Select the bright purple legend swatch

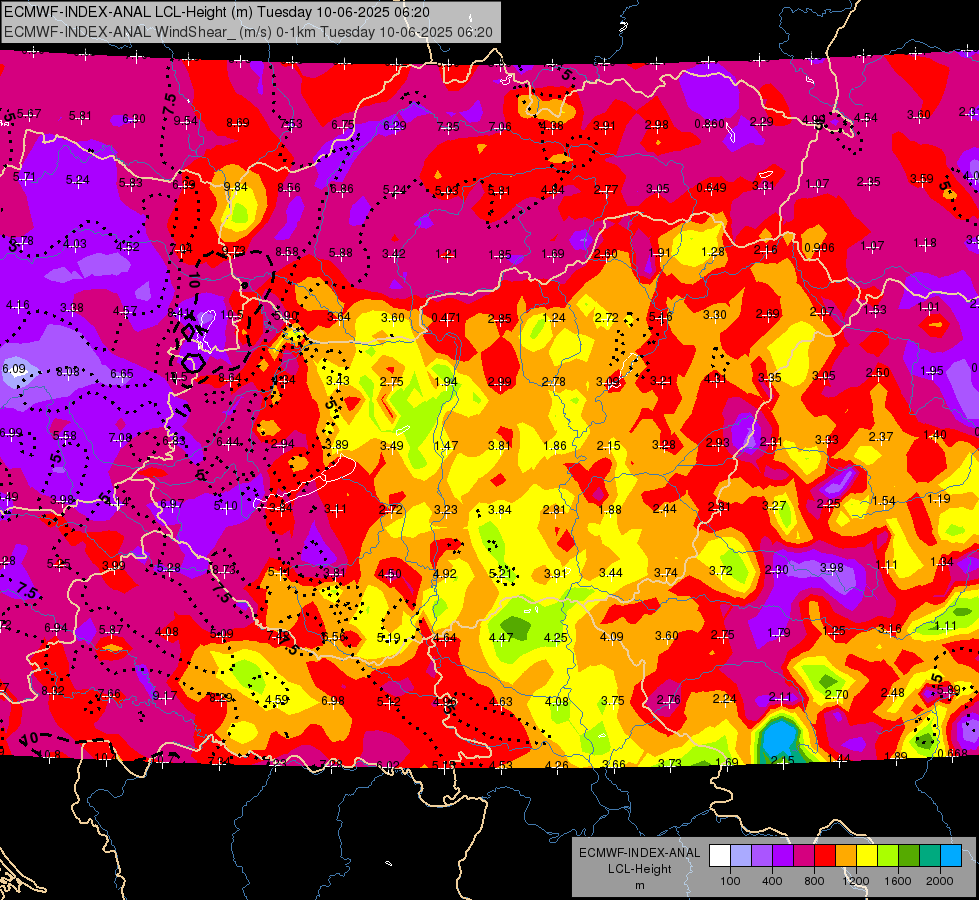pyautogui.click(x=783, y=855)
